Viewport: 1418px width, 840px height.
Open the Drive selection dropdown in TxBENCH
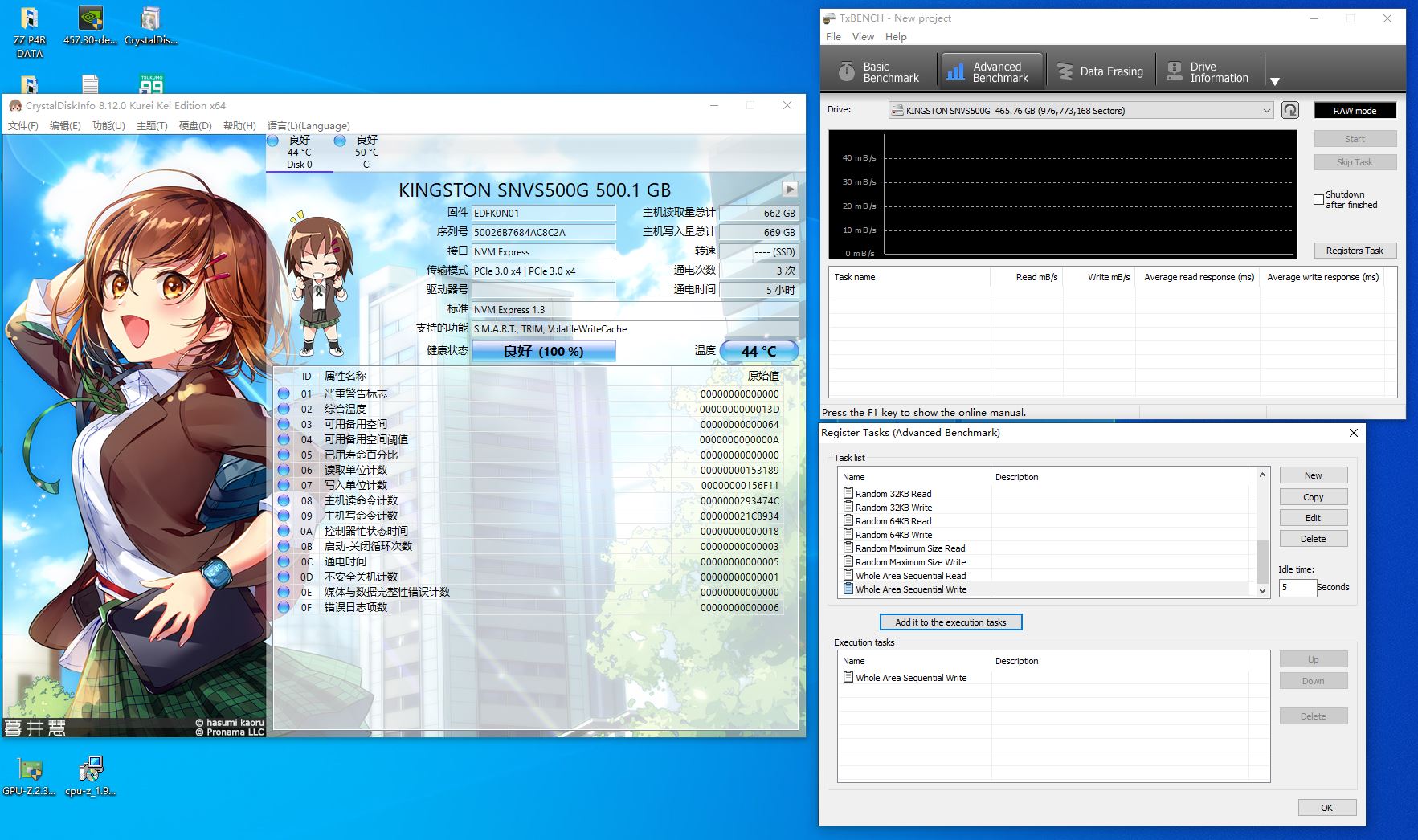(x=1081, y=111)
